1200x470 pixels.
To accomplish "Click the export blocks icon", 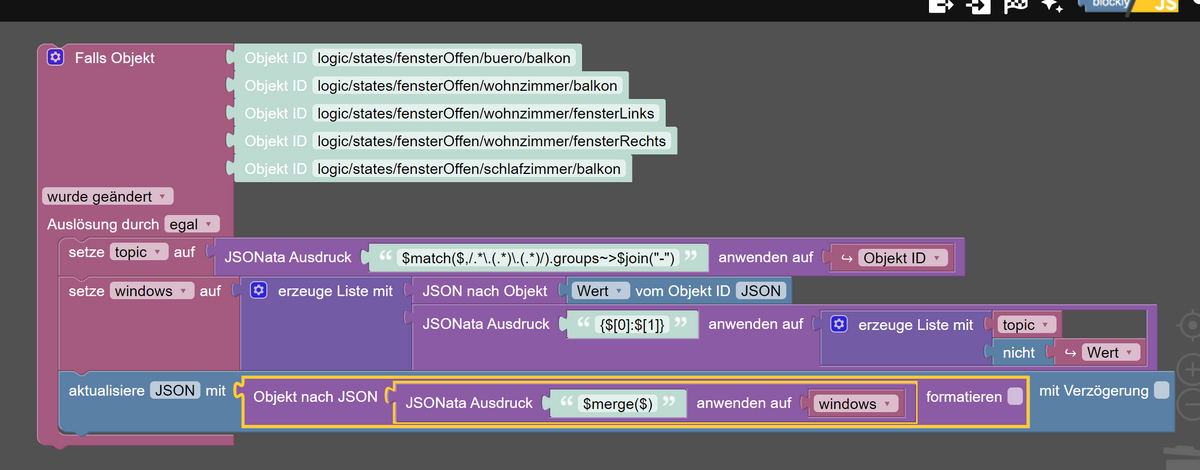I will [940, 6].
